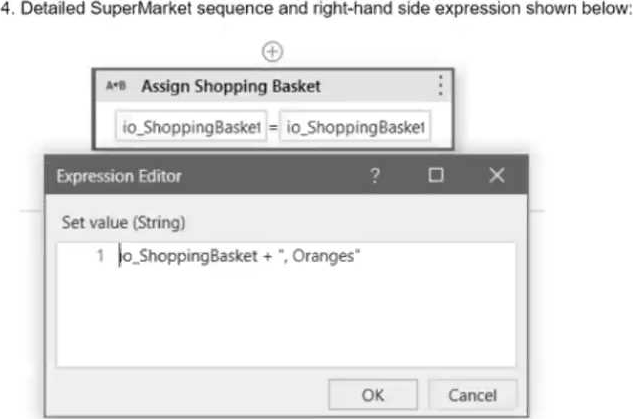The image size is (633, 419).
Task: Click line number 1 in editor gutter
Action: (x=101, y=256)
